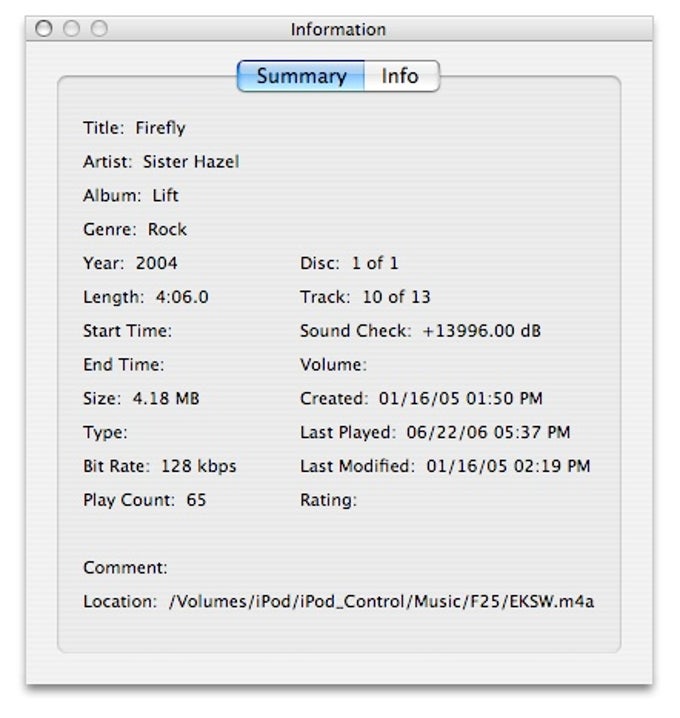Click the play count value 65
Image resolution: width=680 pixels, height=718 pixels.
tap(196, 500)
